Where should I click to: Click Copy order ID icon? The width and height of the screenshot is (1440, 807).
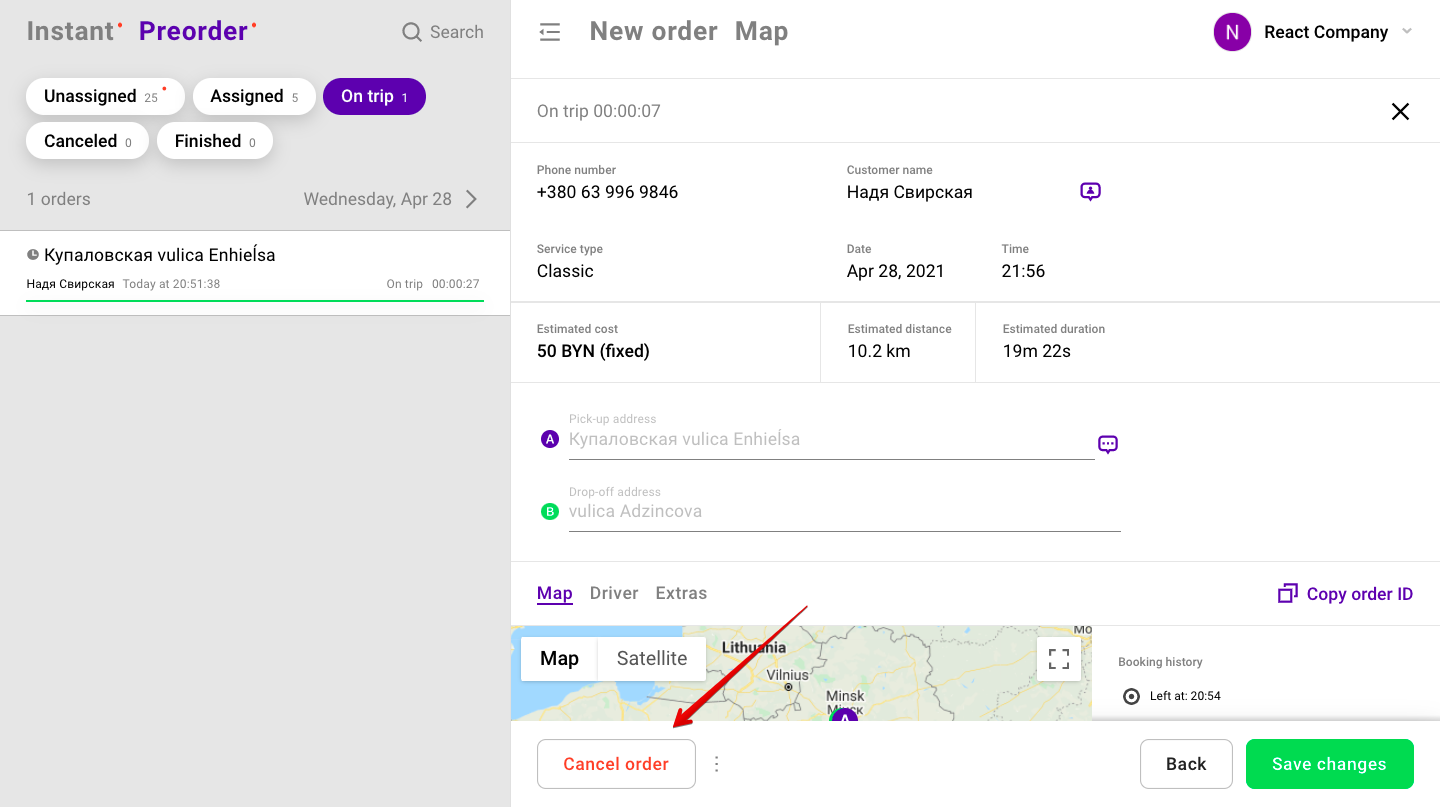click(1287, 594)
